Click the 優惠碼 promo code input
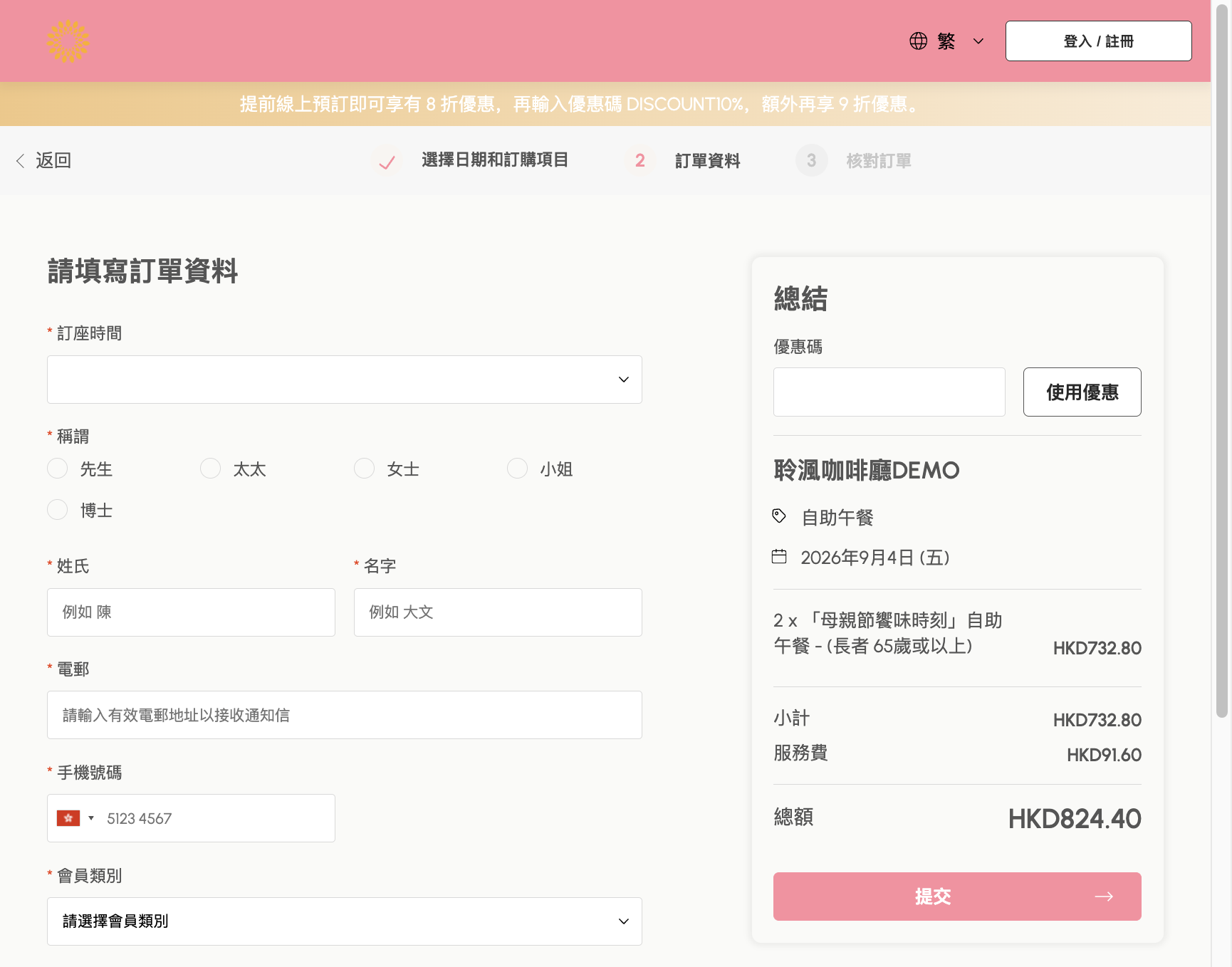1232x967 pixels. coord(889,392)
